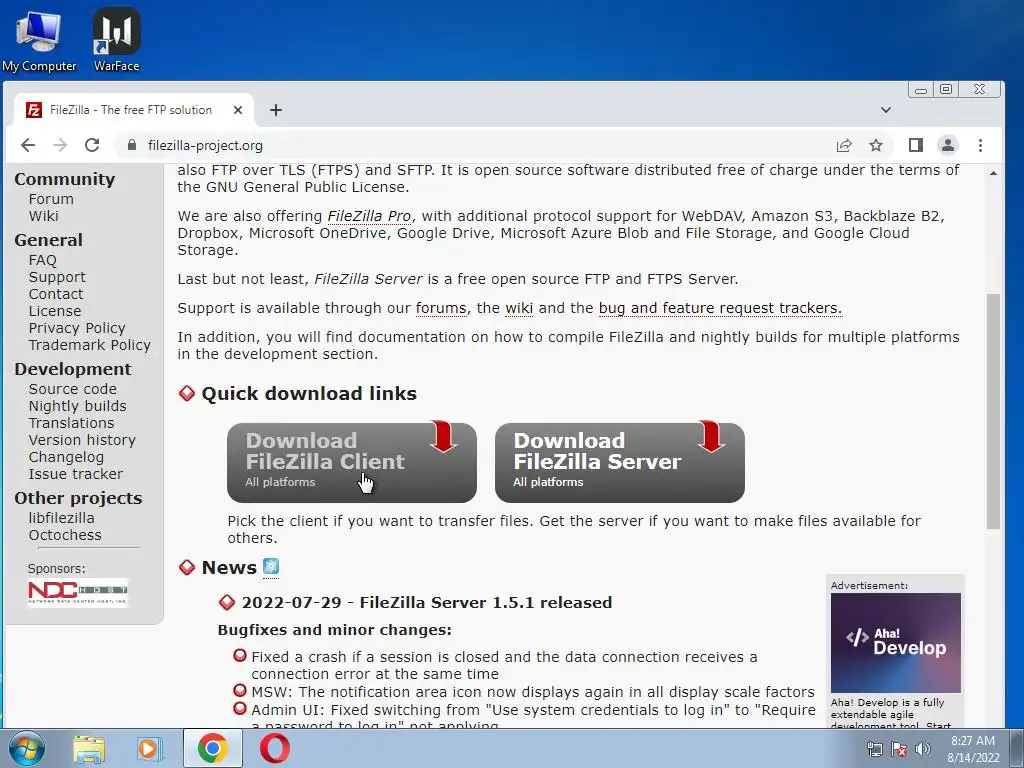Screen dimensions: 1024x768
Task: Open the browser side panel icon
Action: [x=916, y=145]
